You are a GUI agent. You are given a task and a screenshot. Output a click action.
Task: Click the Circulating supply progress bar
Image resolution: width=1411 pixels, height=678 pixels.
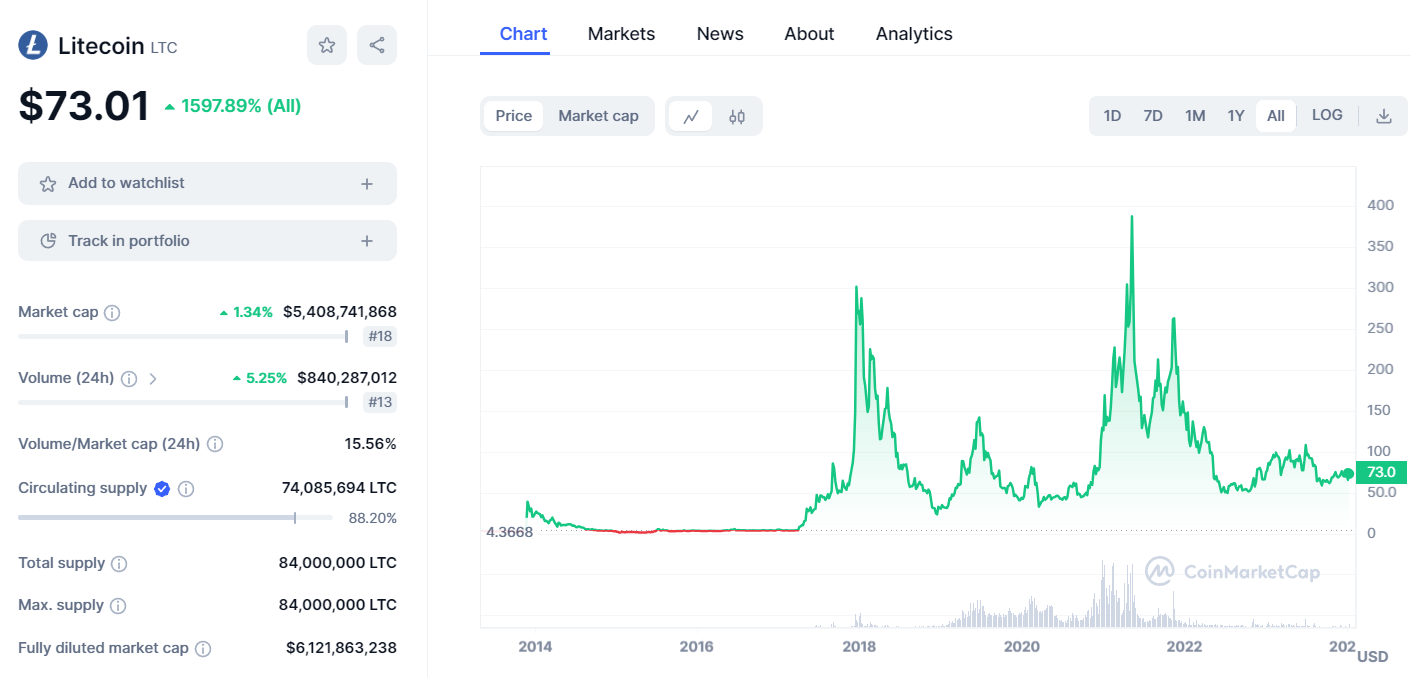coord(175,518)
